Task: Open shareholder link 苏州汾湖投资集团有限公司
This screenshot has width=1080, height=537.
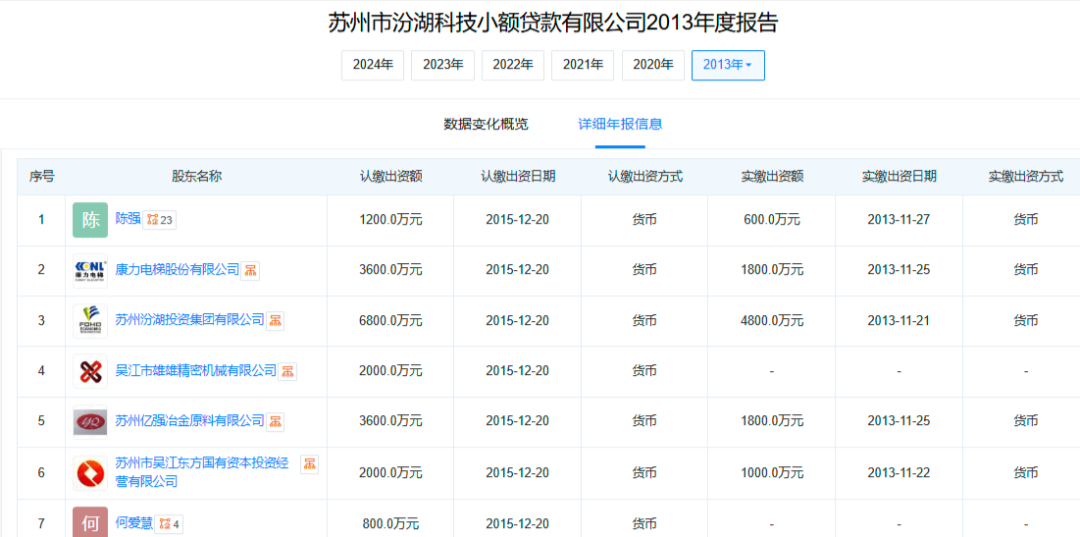Action: (x=190, y=319)
